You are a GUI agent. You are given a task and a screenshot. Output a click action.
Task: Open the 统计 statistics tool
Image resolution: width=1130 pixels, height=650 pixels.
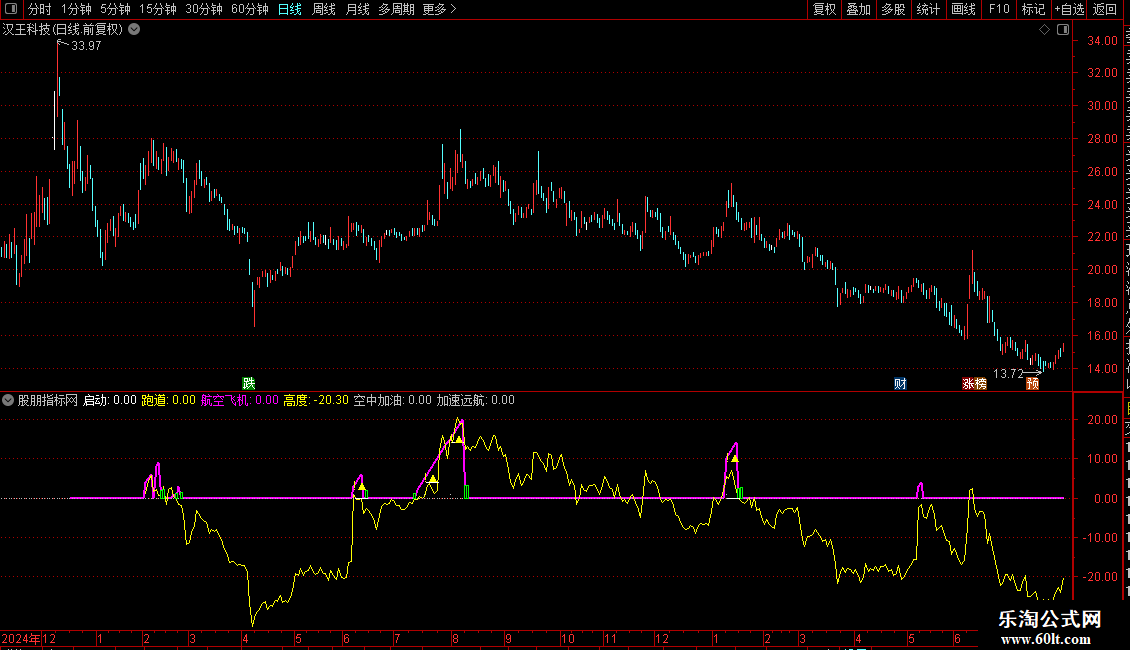pyautogui.click(x=928, y=9)
